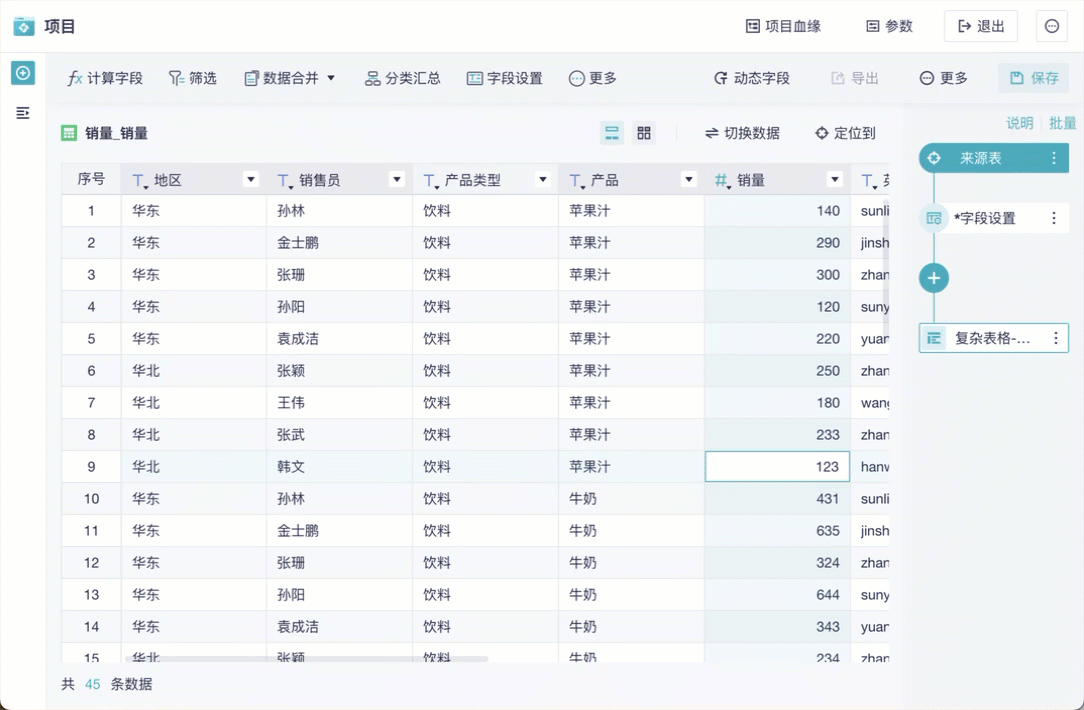Toggle 切换数据 data switch
This screenshot has width=1084, height=710.
[x=742, y=133]
